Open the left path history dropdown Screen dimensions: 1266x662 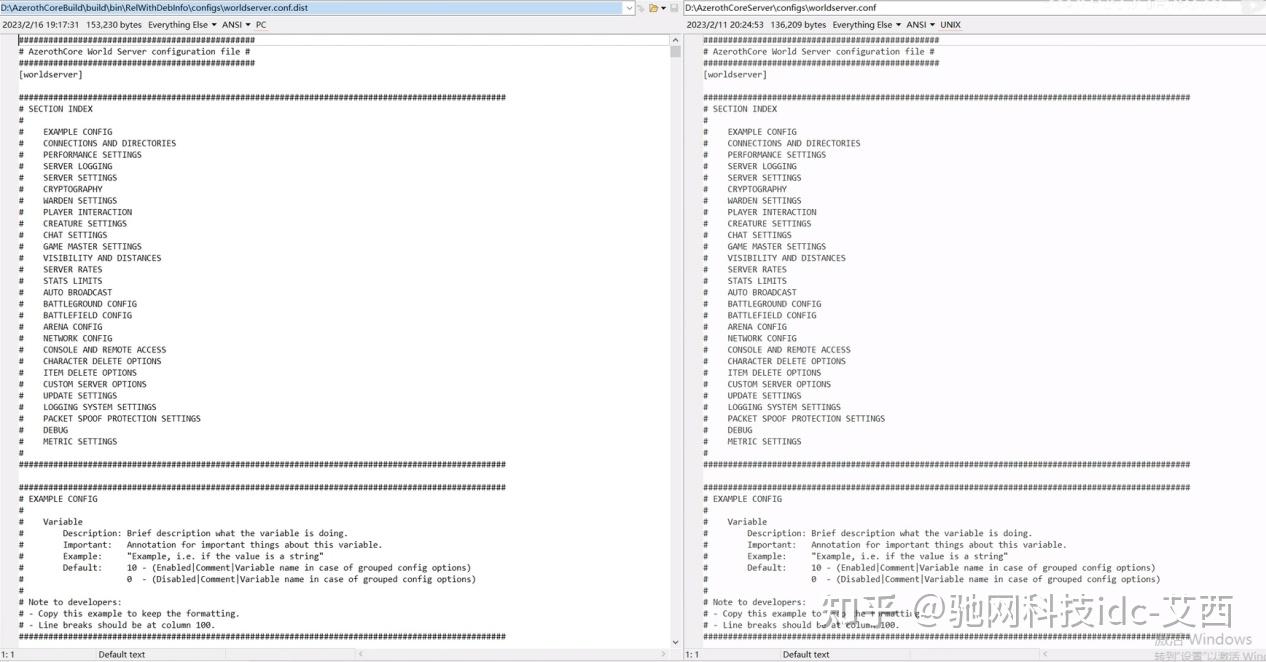coord(629,8)
